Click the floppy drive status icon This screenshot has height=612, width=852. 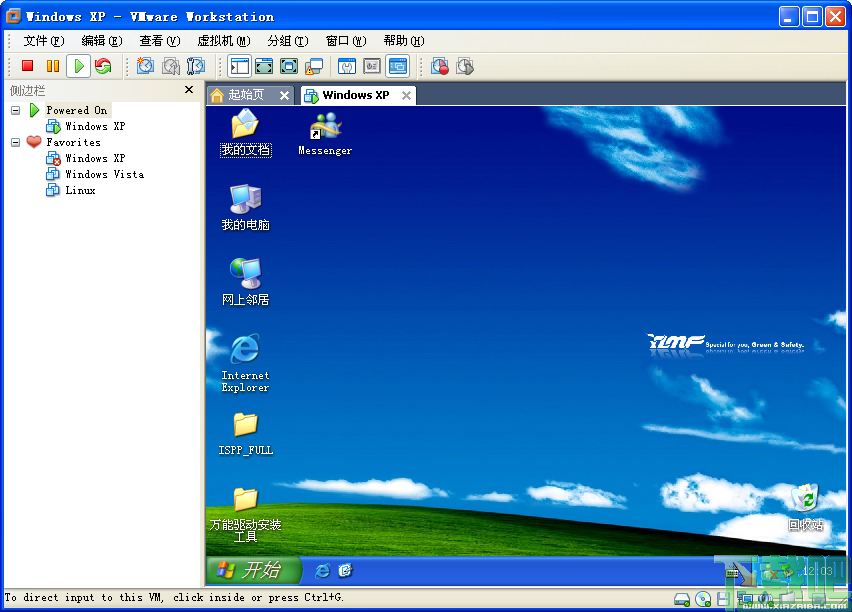coord(723,599)
